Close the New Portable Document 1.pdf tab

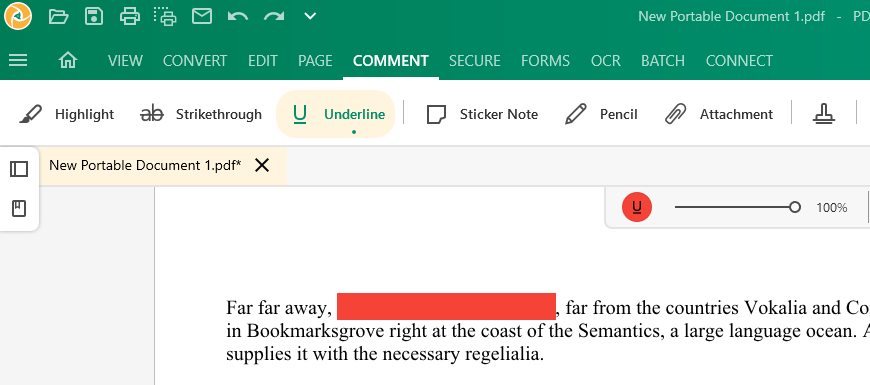[x=262, y=165]
